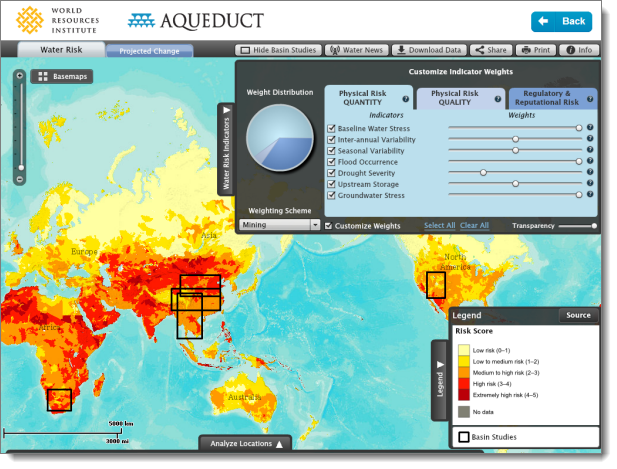Open legend Source information
This screenshot has width=617, height=469.
pos(578,315)
